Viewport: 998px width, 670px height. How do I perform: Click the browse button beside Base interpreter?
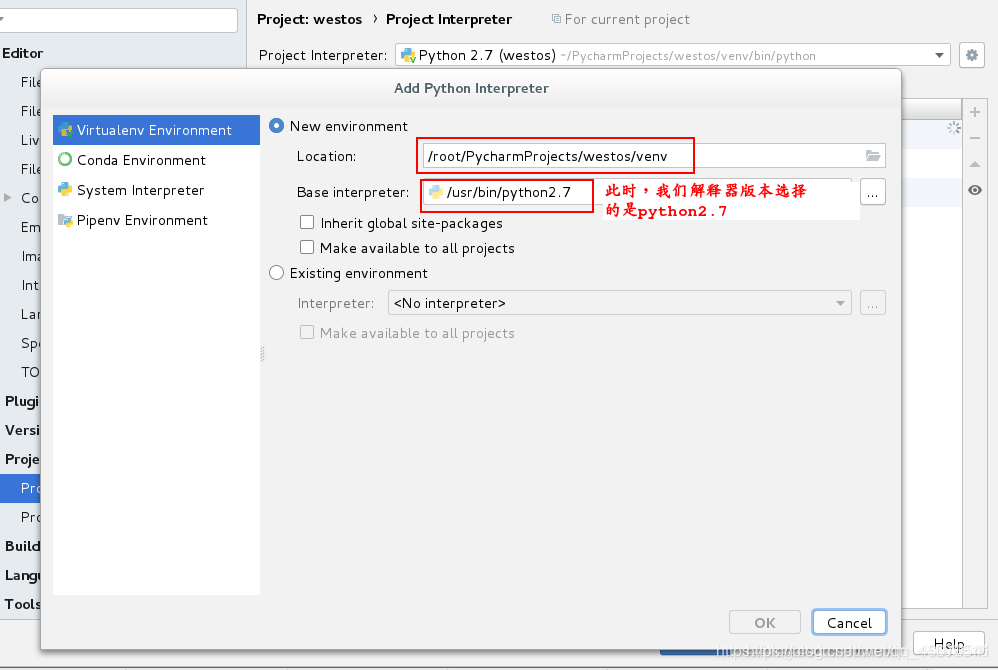(x=873, y=192)
